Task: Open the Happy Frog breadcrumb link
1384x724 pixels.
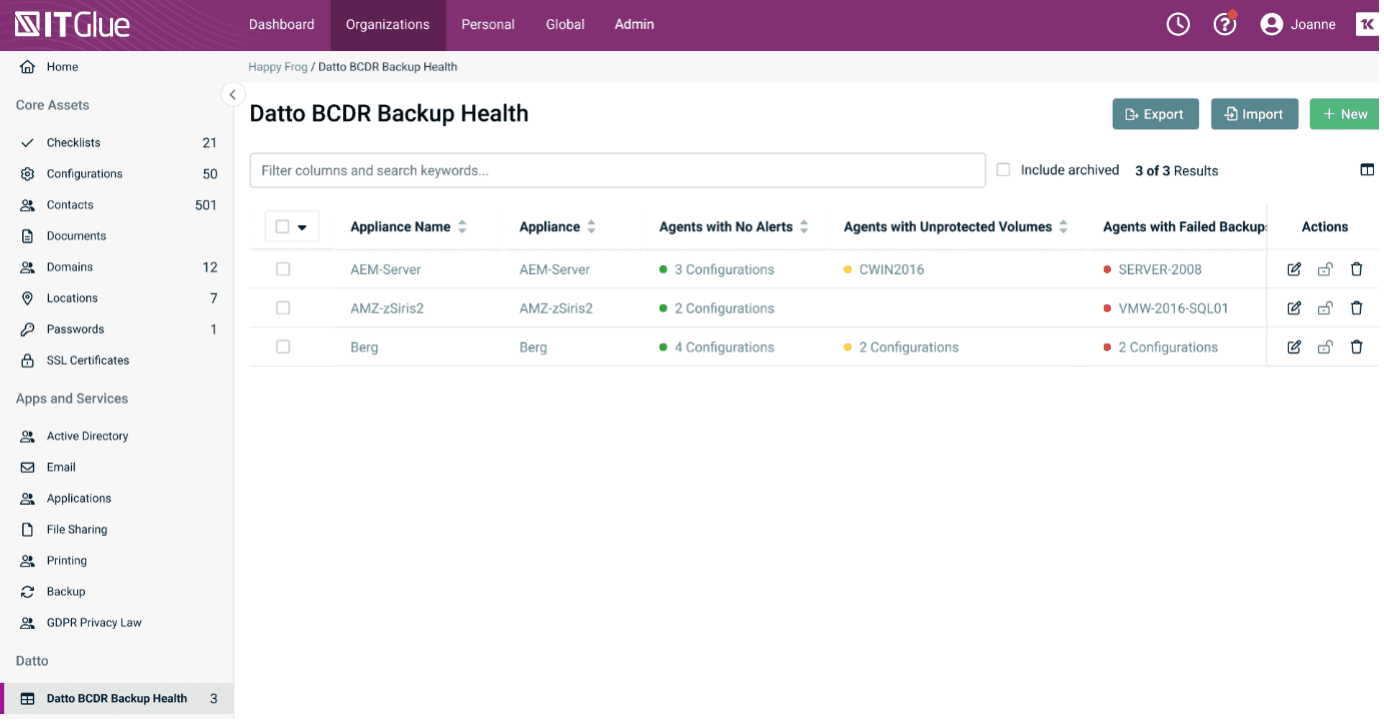Action: click(278, 66)
